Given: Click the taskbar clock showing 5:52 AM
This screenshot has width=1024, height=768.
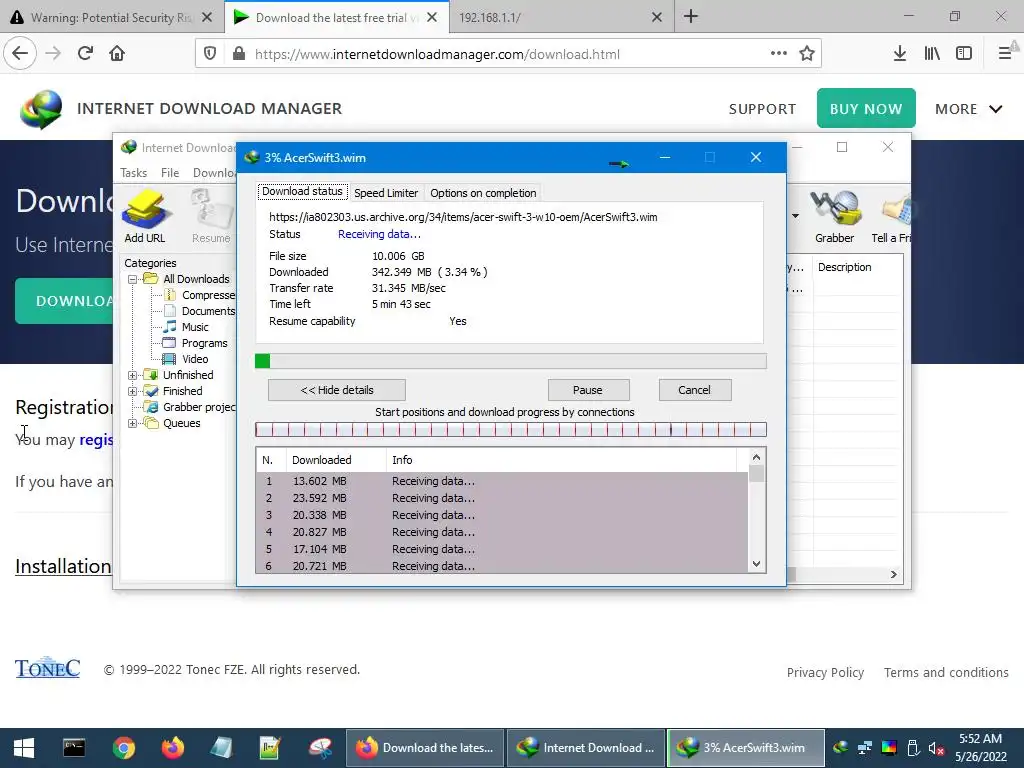Looking at the screenshot, I should point(980,748).
